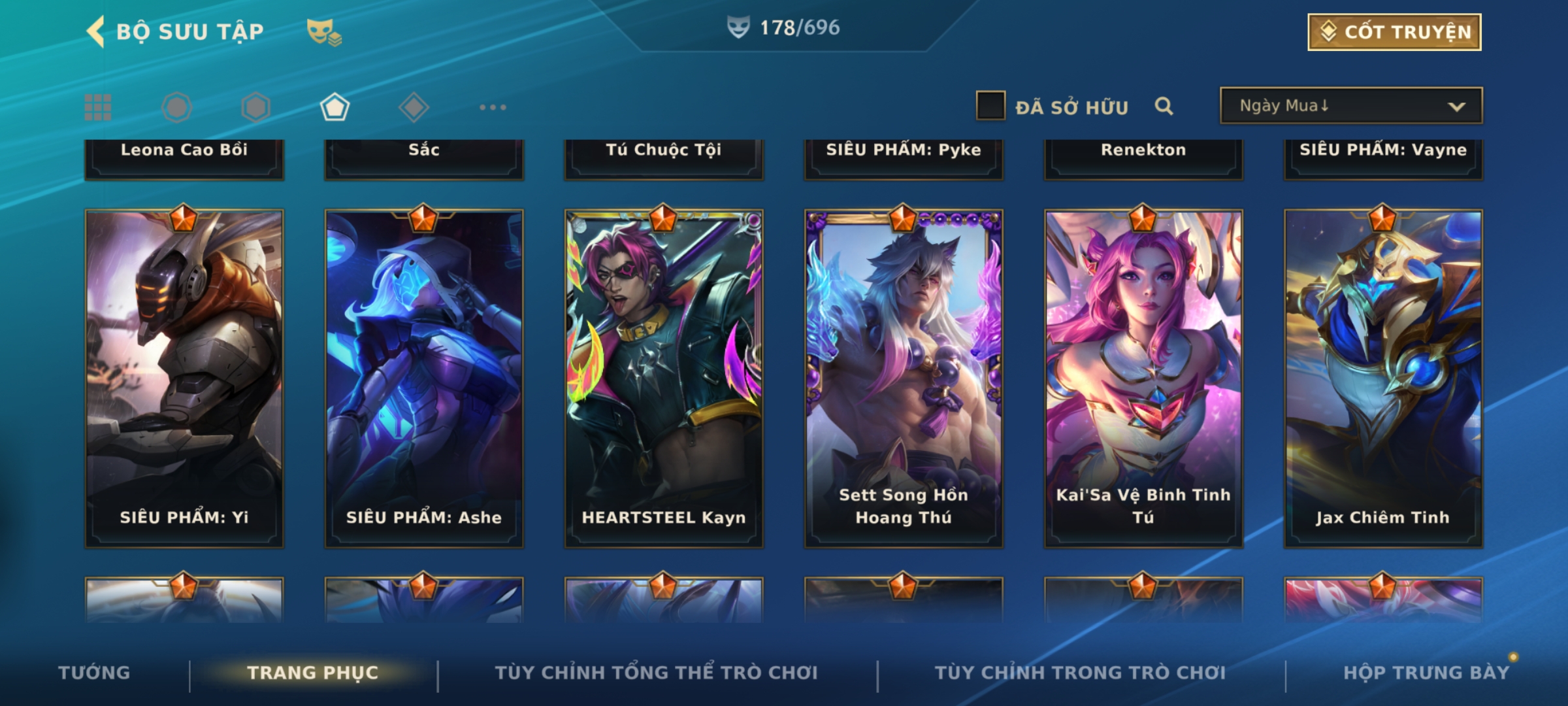Screen dimensions: 1568x706
Task: Select the Jax Chiêm Tinh skin card
Action: click(x=1383, y=378)
